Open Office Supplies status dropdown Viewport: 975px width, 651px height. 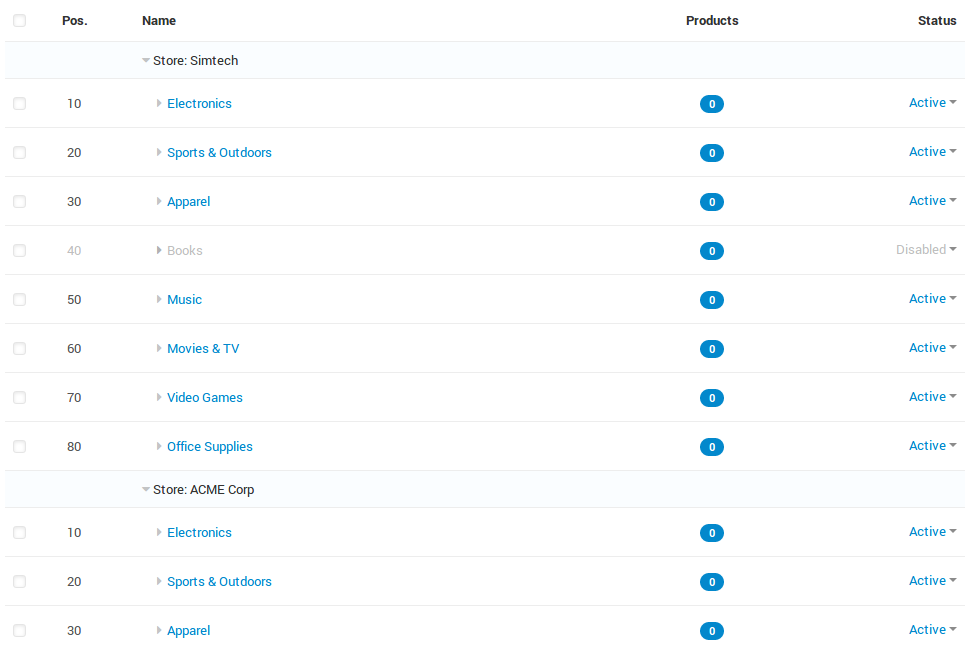click(933, 446)
